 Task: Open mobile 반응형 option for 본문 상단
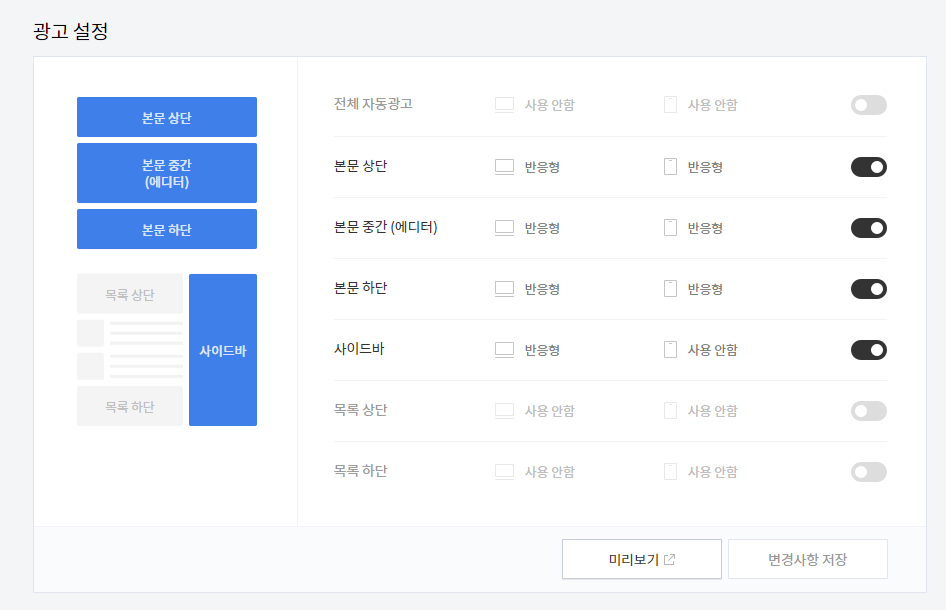[x=705, y=167]
